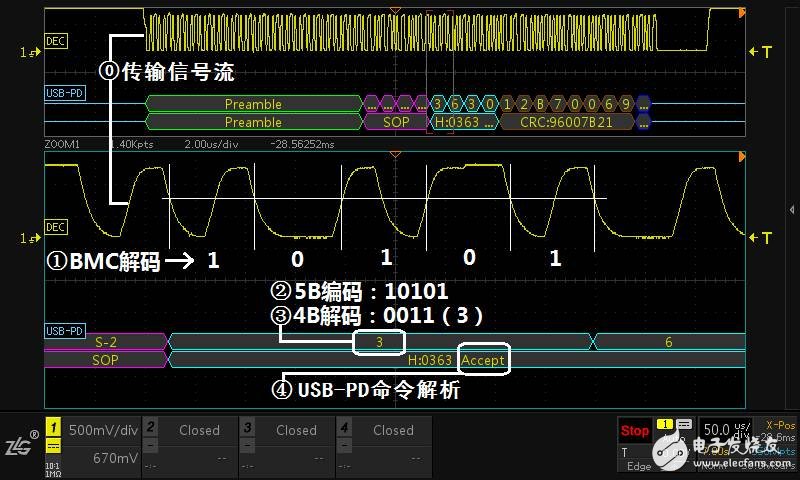Click the red Stop run indicator
Image resolution: width=800 pixels, height=480 pixels.
[x=634, y=431]
